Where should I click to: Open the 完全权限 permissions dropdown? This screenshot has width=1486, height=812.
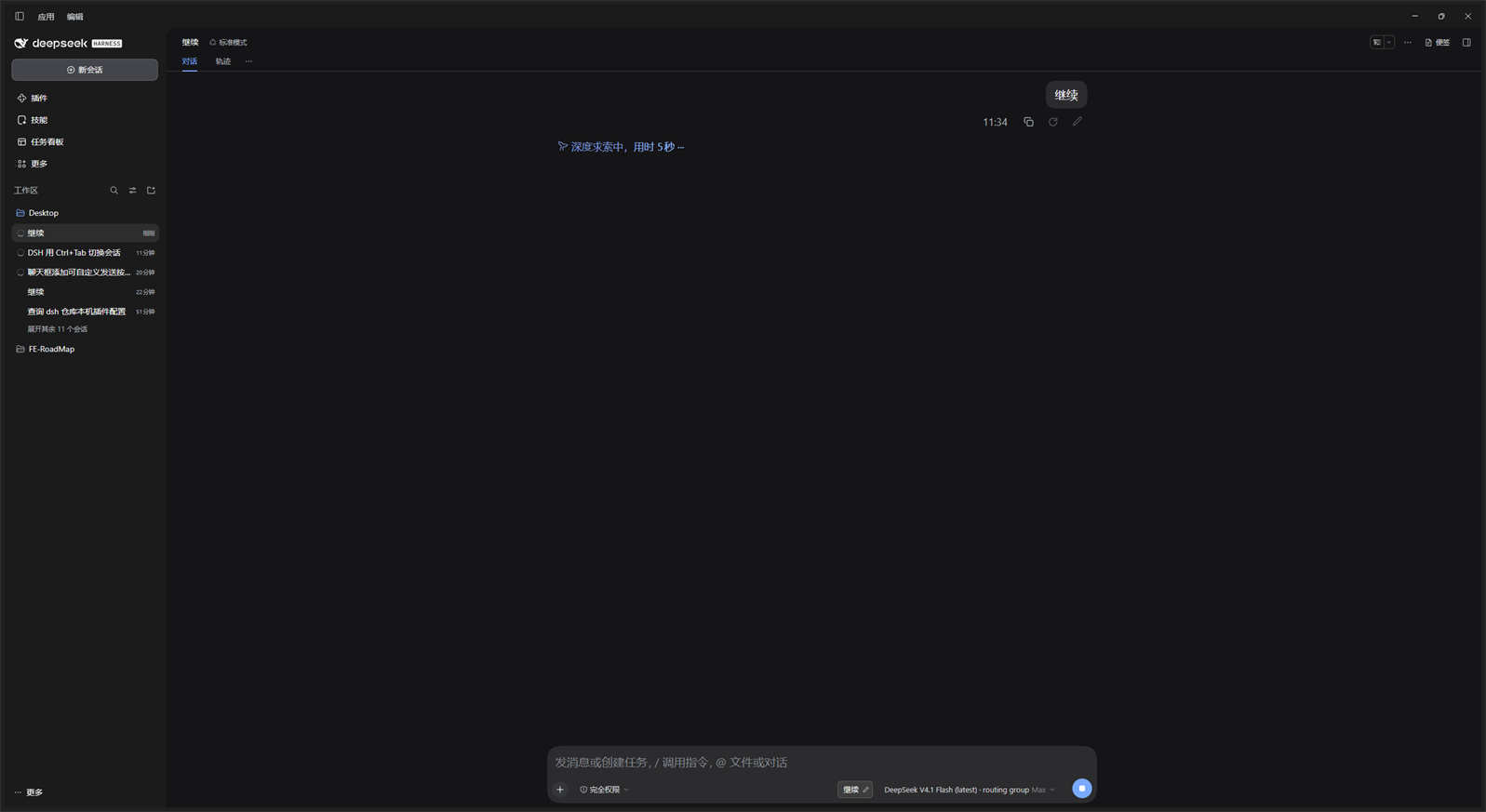[605, 790]
